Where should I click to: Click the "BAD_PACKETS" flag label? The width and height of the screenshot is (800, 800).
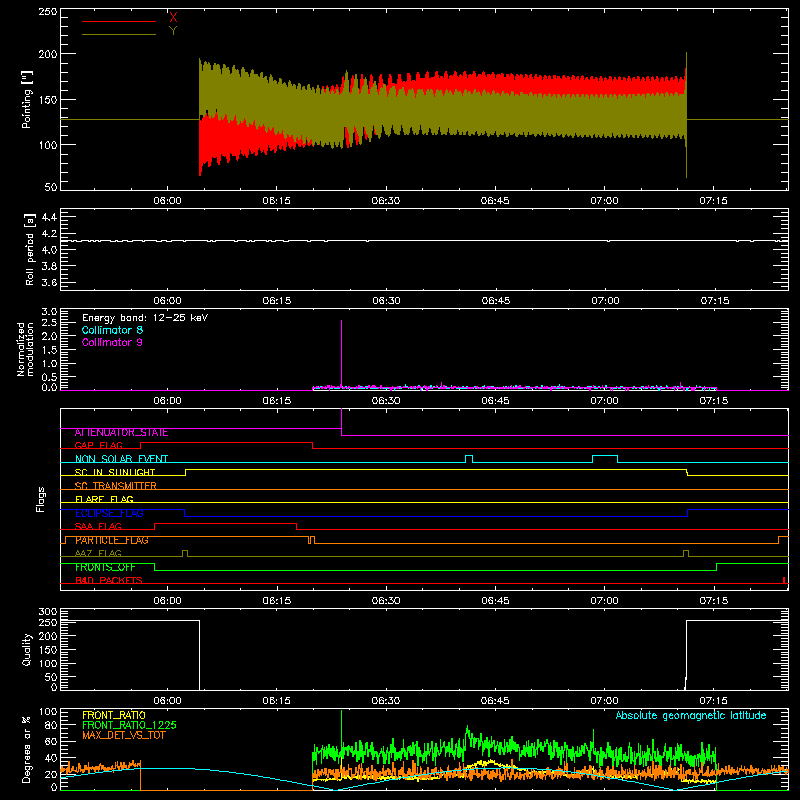(x=109, y=581)
